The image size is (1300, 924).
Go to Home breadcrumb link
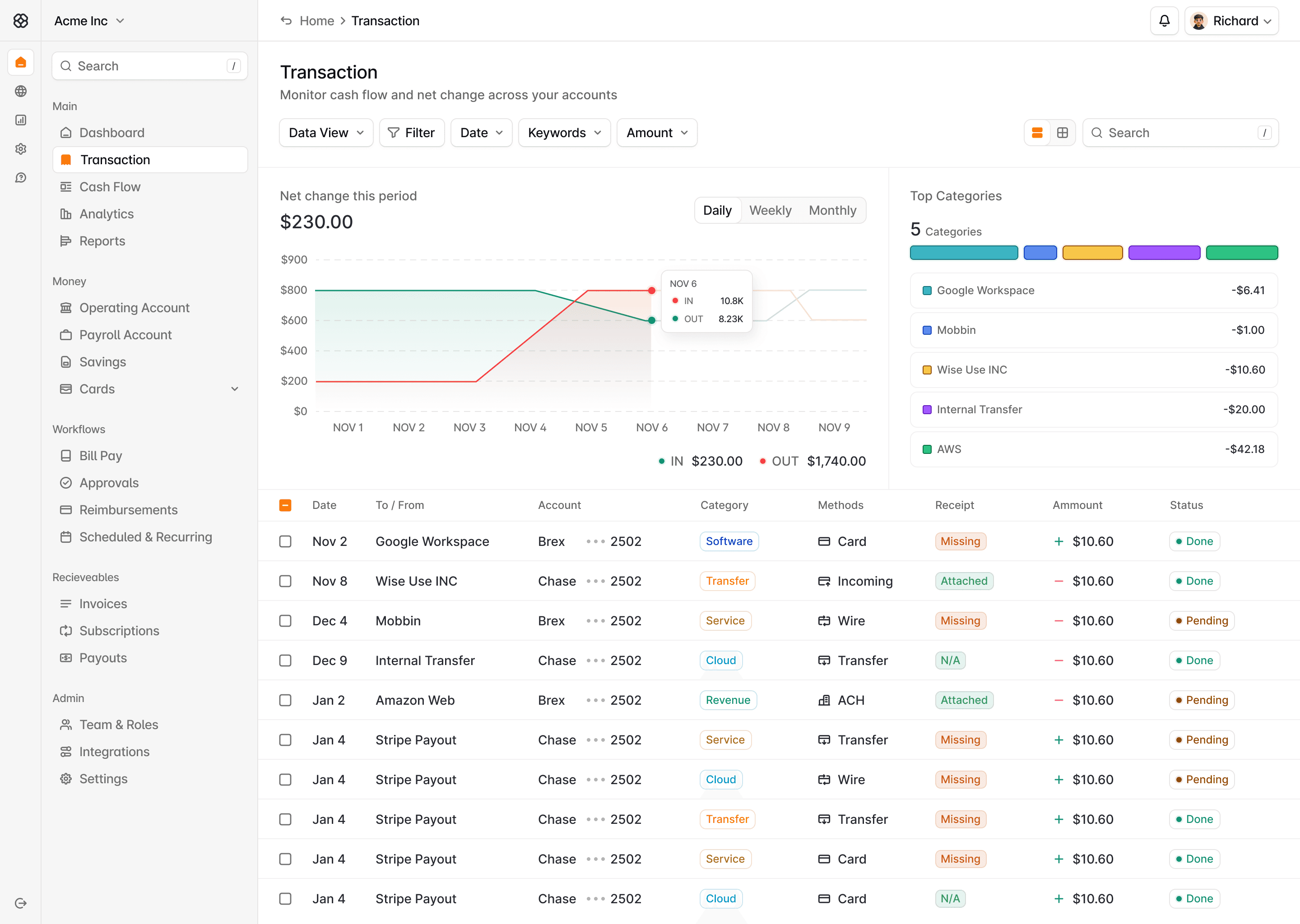(x=316, y=21)
